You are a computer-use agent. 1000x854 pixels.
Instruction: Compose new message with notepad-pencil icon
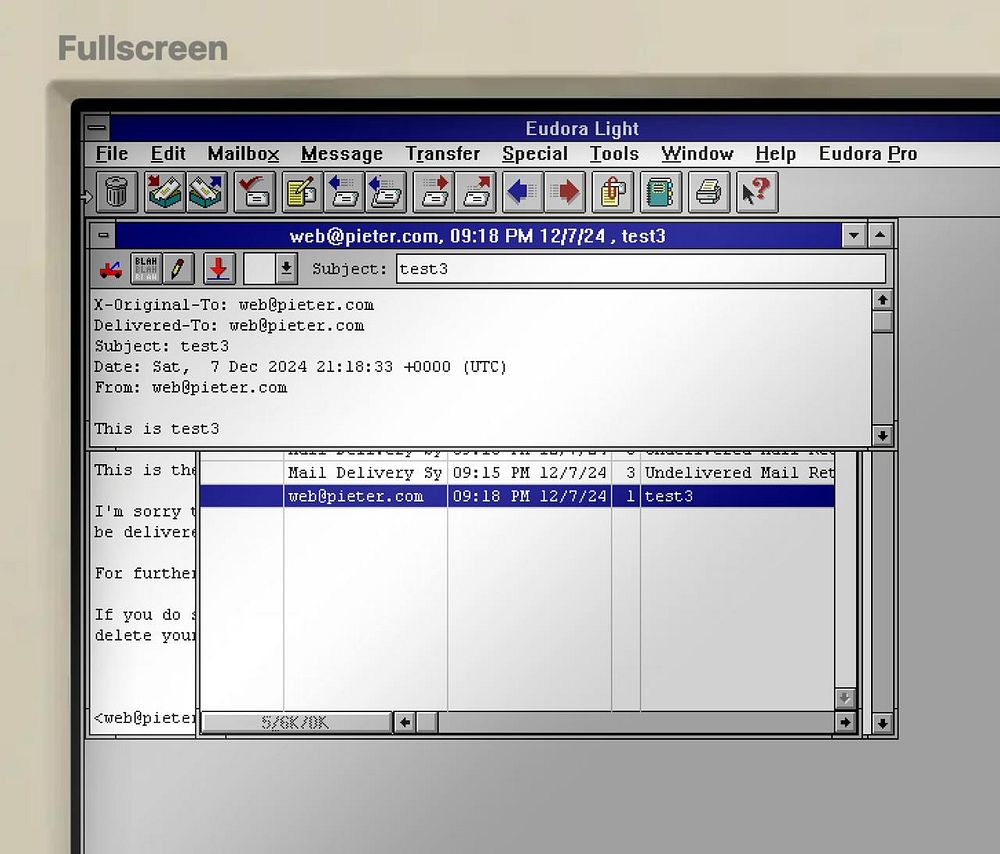tap(302, 191)
